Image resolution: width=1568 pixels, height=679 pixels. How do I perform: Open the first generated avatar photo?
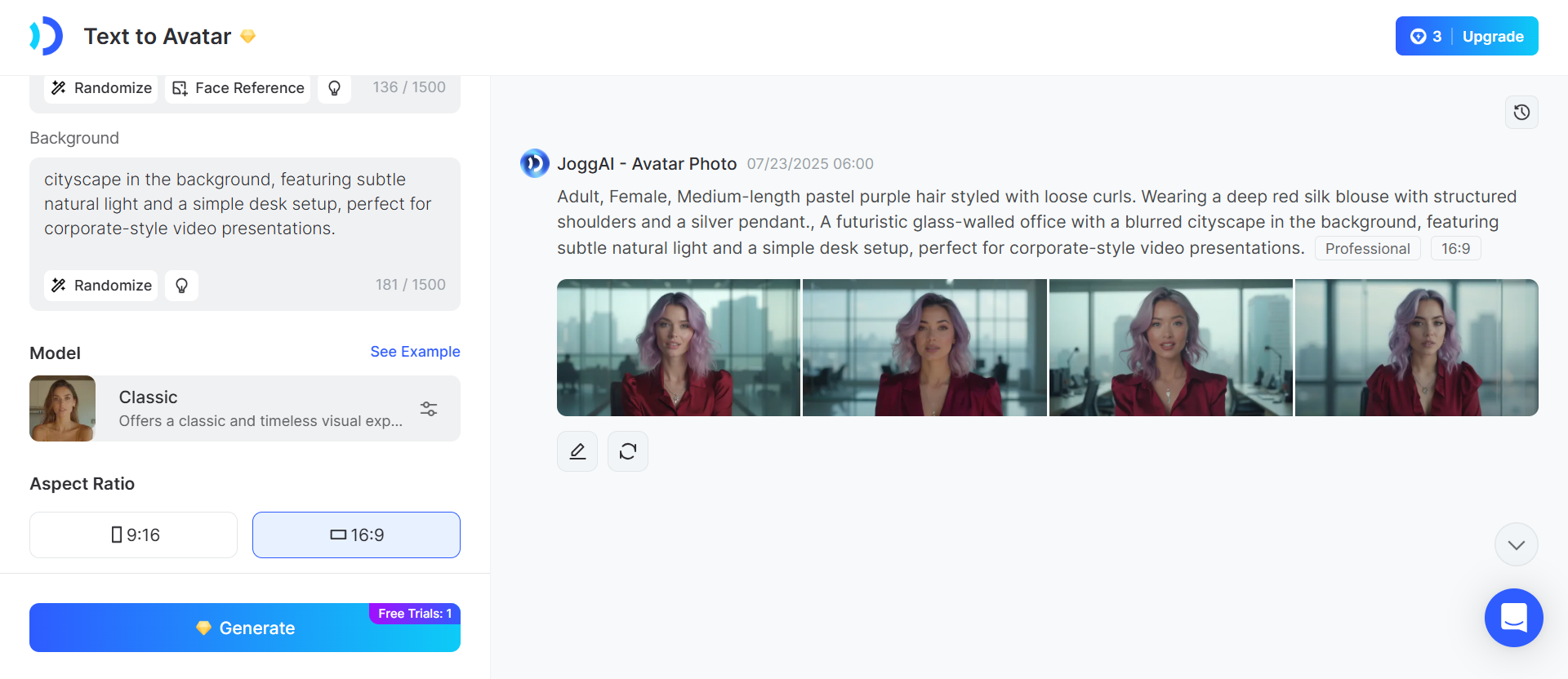[x=679, y=348]
